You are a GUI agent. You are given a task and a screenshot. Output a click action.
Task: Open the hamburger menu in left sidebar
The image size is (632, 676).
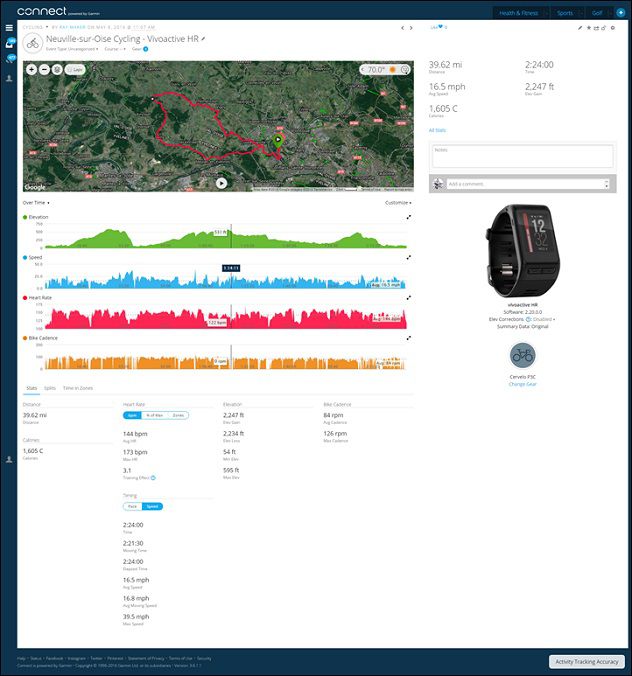(x=9, y=28)
